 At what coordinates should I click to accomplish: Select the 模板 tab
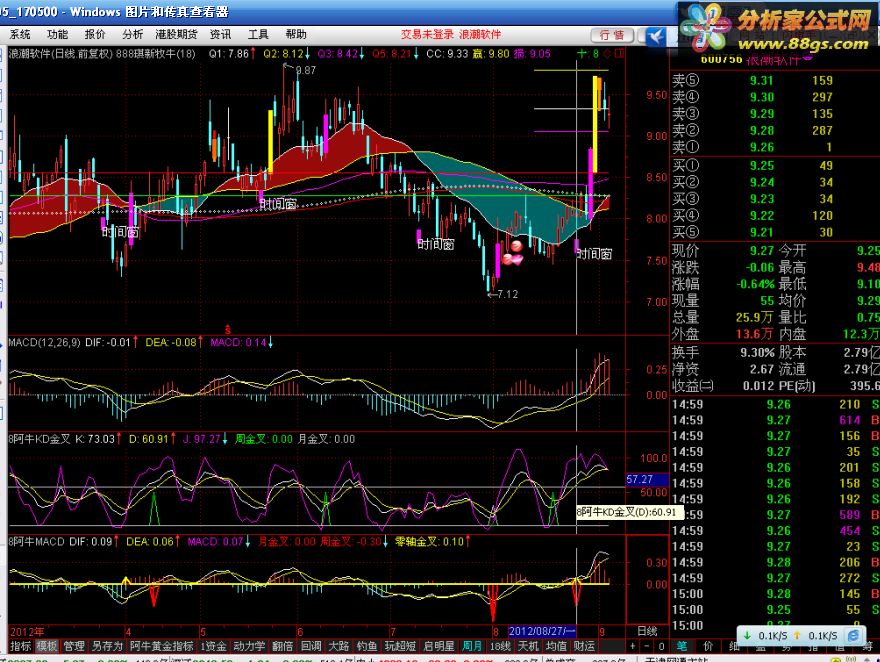pyautogui.click(x=47, y=646)
